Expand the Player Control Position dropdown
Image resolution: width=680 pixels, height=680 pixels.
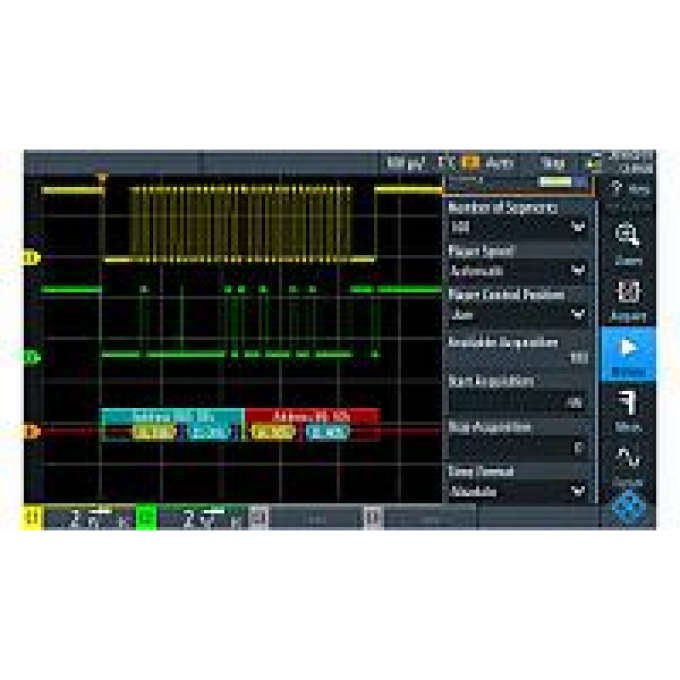tap(518, 314)
